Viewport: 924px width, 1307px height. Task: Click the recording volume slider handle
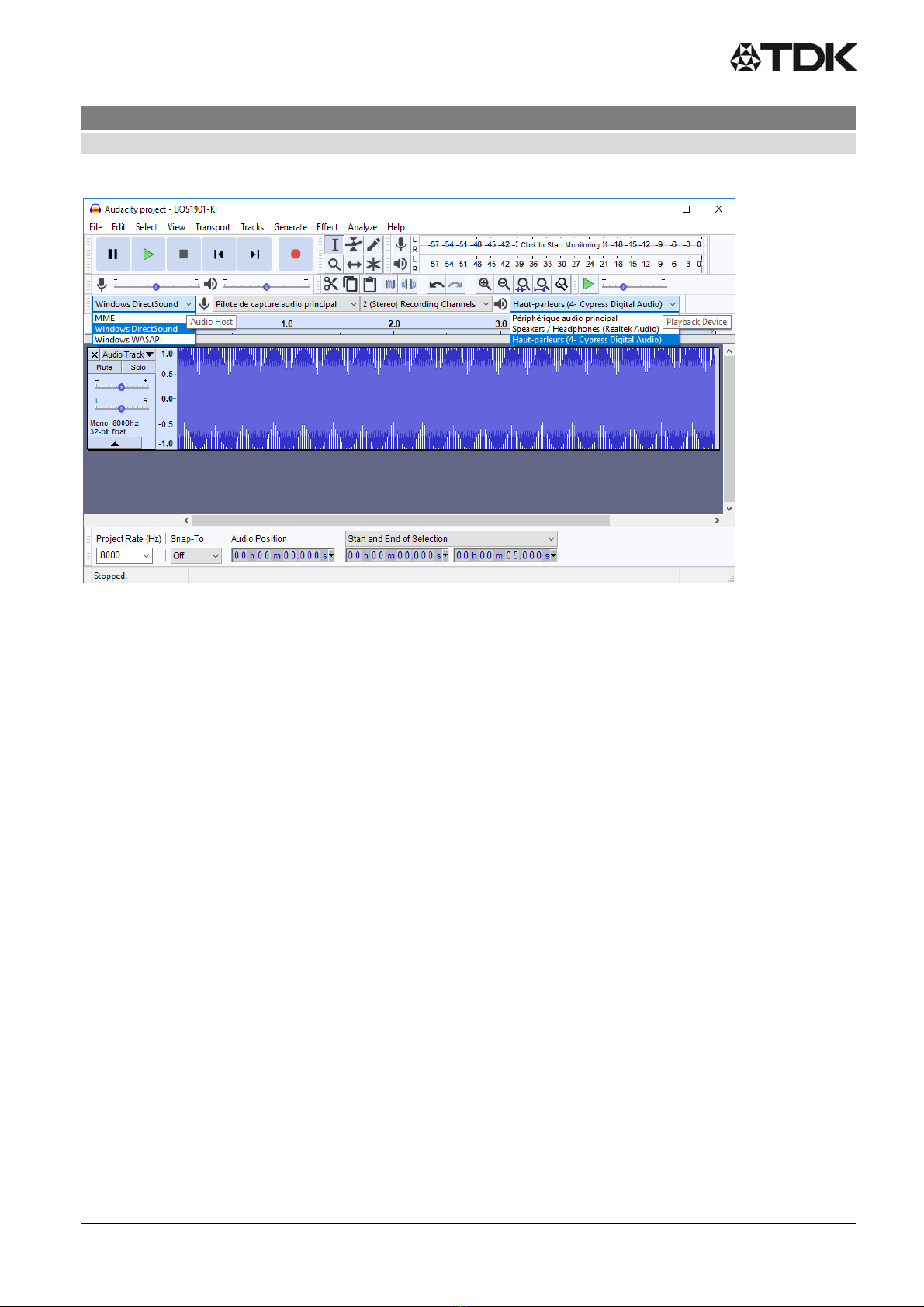point(156,287)
